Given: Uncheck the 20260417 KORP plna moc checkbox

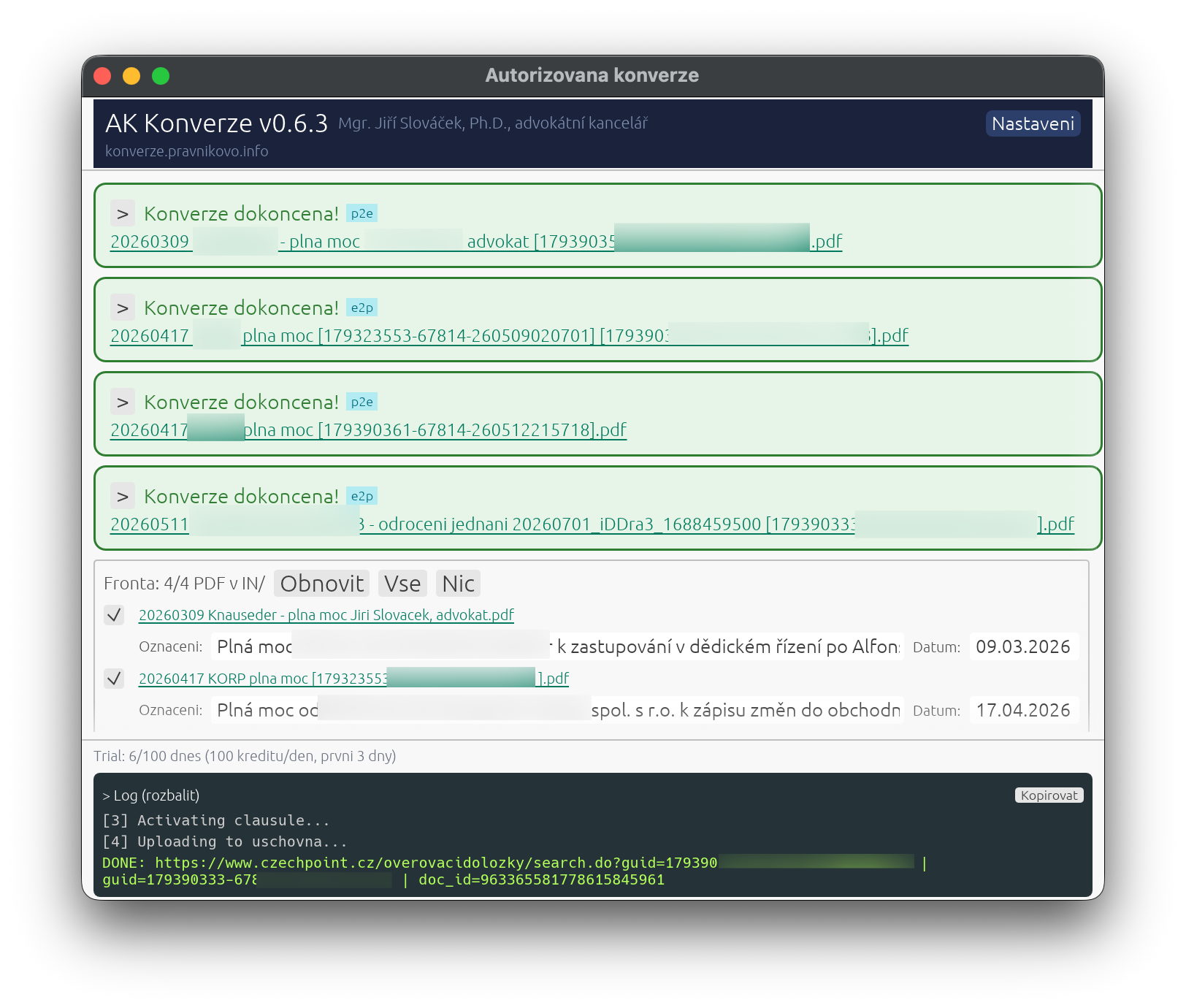Looking at the screenshot, I should point(114,679).
